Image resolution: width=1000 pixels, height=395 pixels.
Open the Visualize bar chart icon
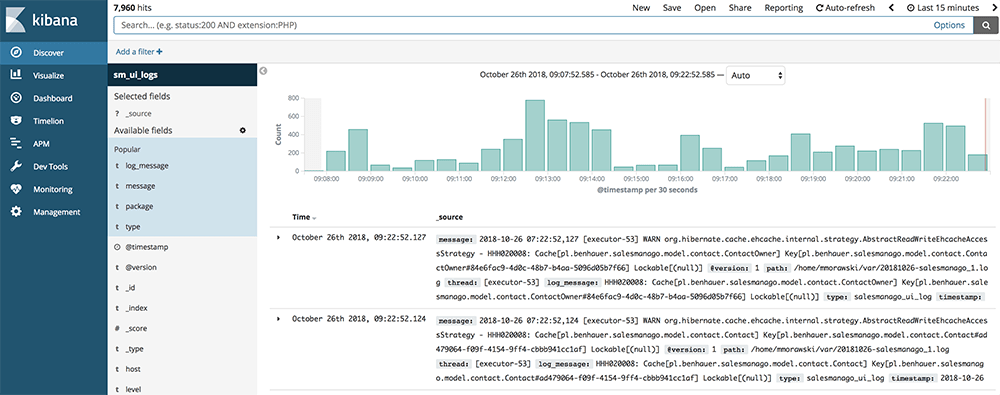[x=17, y=75]
